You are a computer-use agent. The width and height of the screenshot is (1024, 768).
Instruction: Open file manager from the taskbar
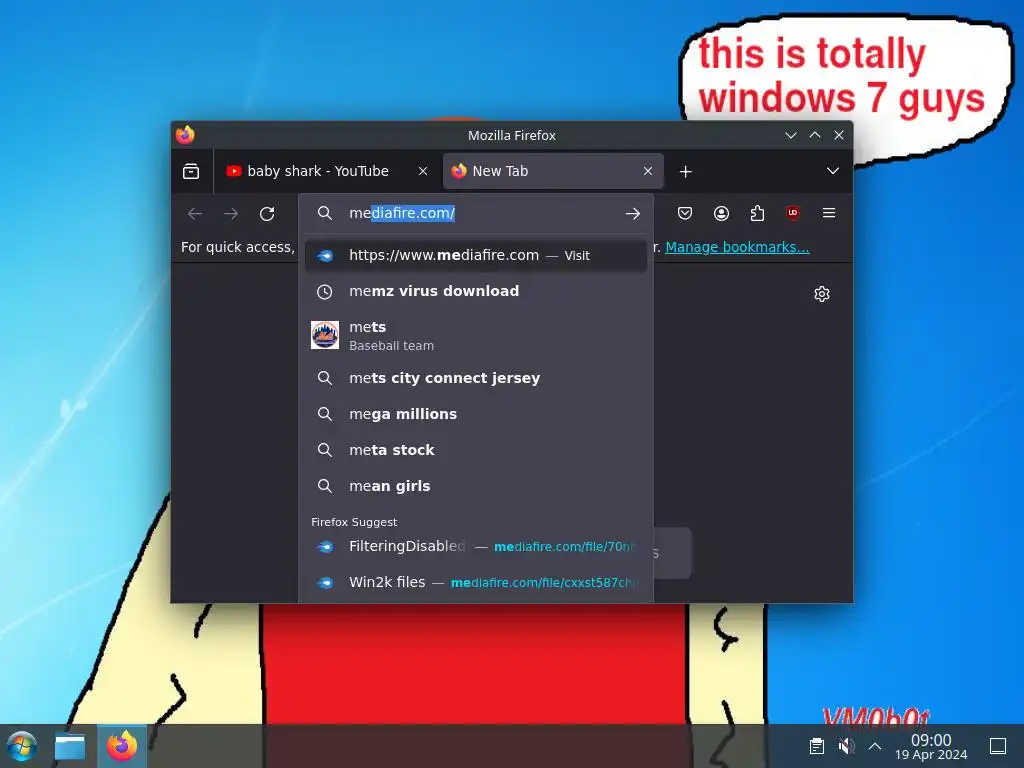pyautogui.click(x=70, y=746)
